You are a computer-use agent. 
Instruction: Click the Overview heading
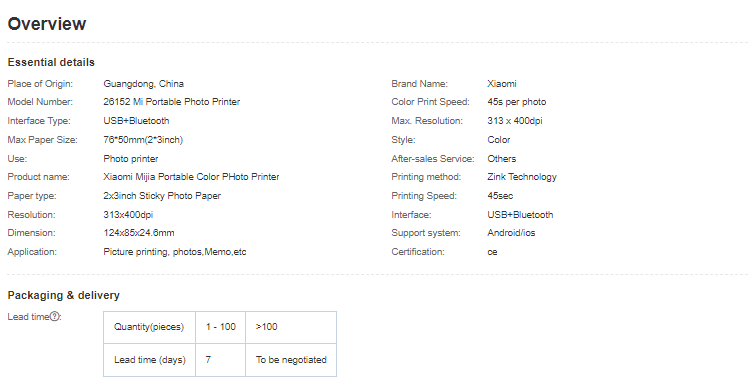47,23
